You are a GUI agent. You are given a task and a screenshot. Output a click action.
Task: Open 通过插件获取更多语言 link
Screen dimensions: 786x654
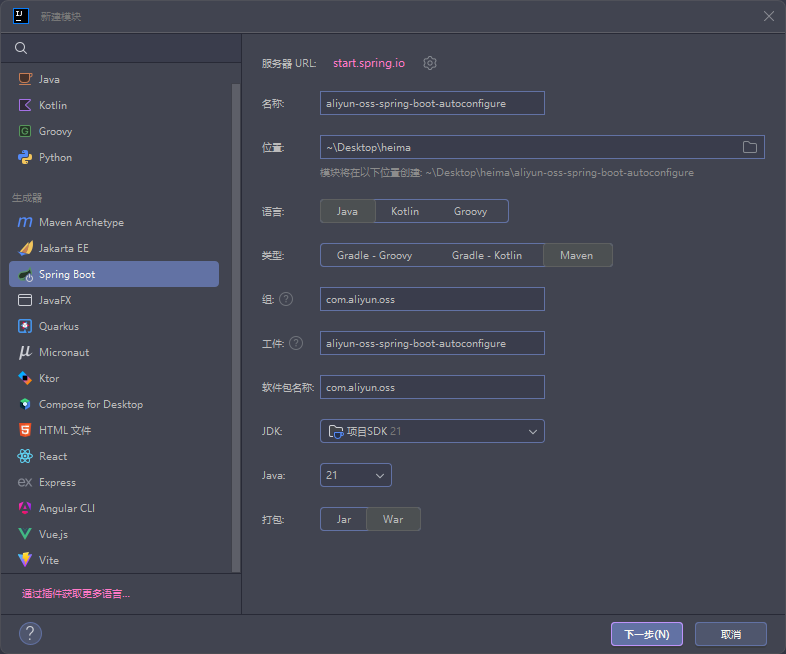click(76, 594)
